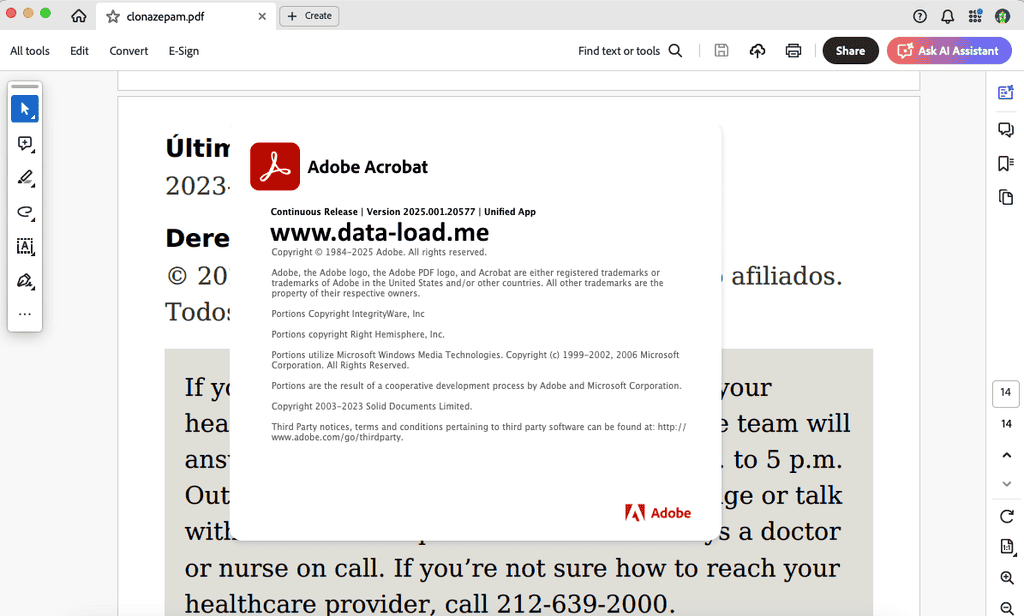The height and width of the screenshot is (616, 1024).
Task: Click Copyright 2003–2023 Solid Documents line
Action: (372, 406)
